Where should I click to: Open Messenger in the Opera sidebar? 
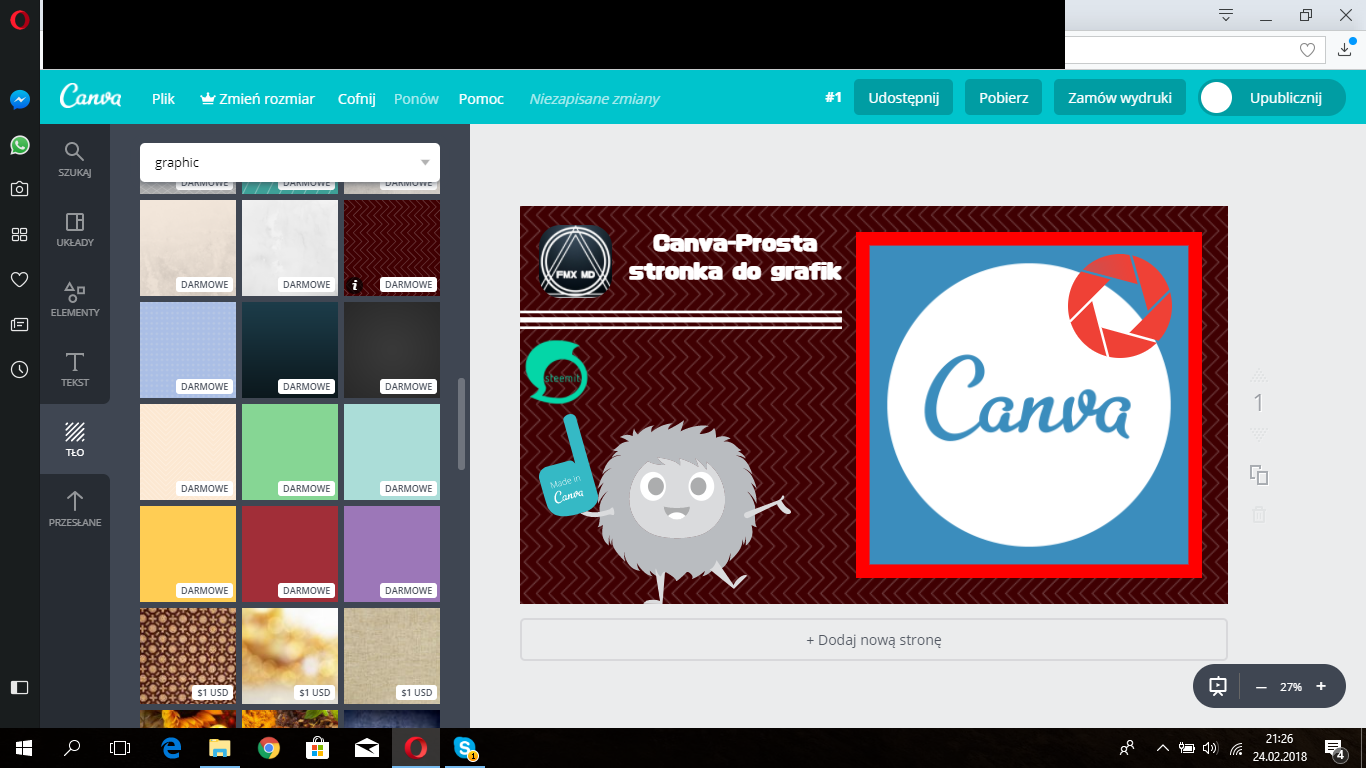pyautogui.click(x=20, y=100)
